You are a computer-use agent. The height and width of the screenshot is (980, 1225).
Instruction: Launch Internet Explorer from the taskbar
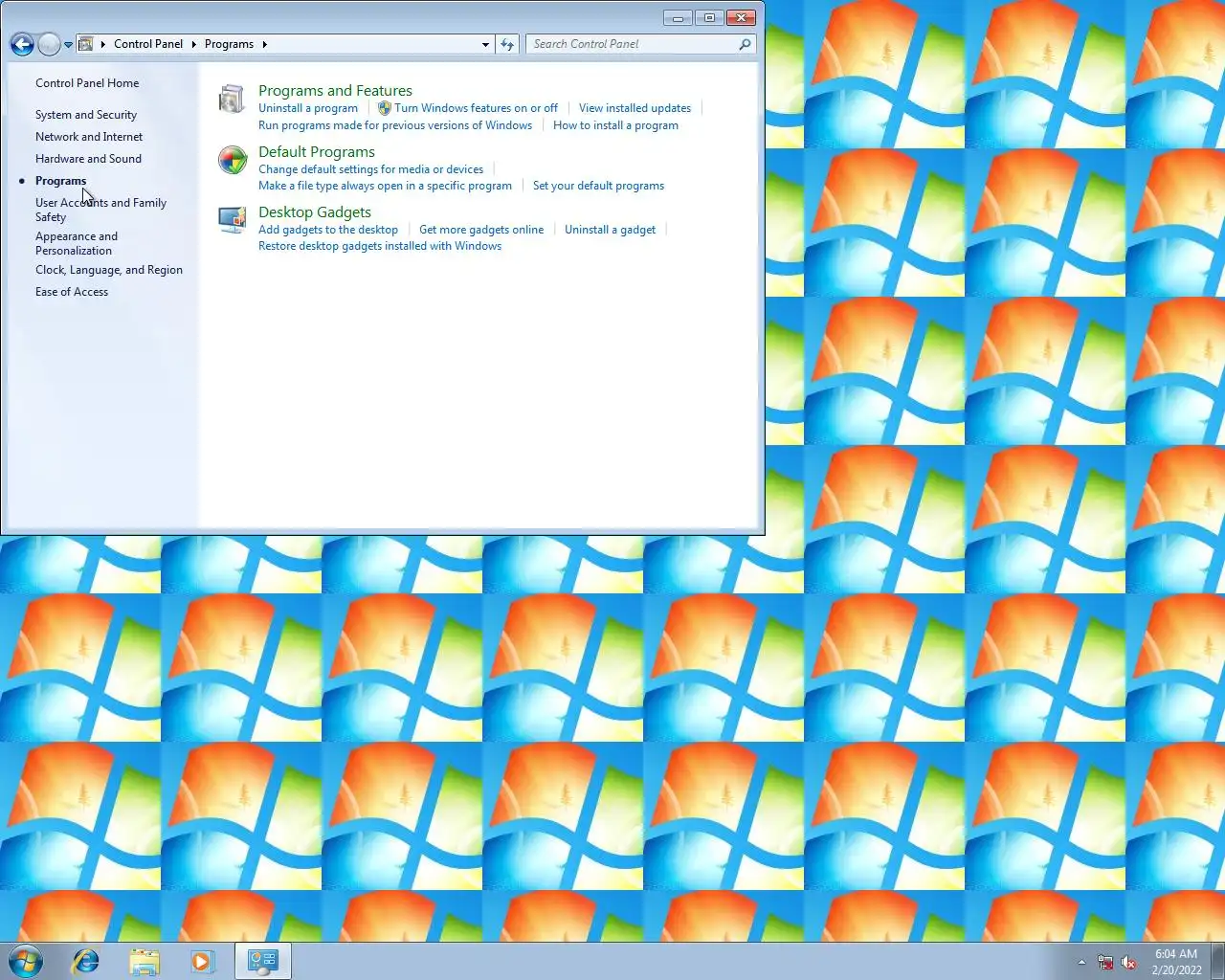[86, 961]
